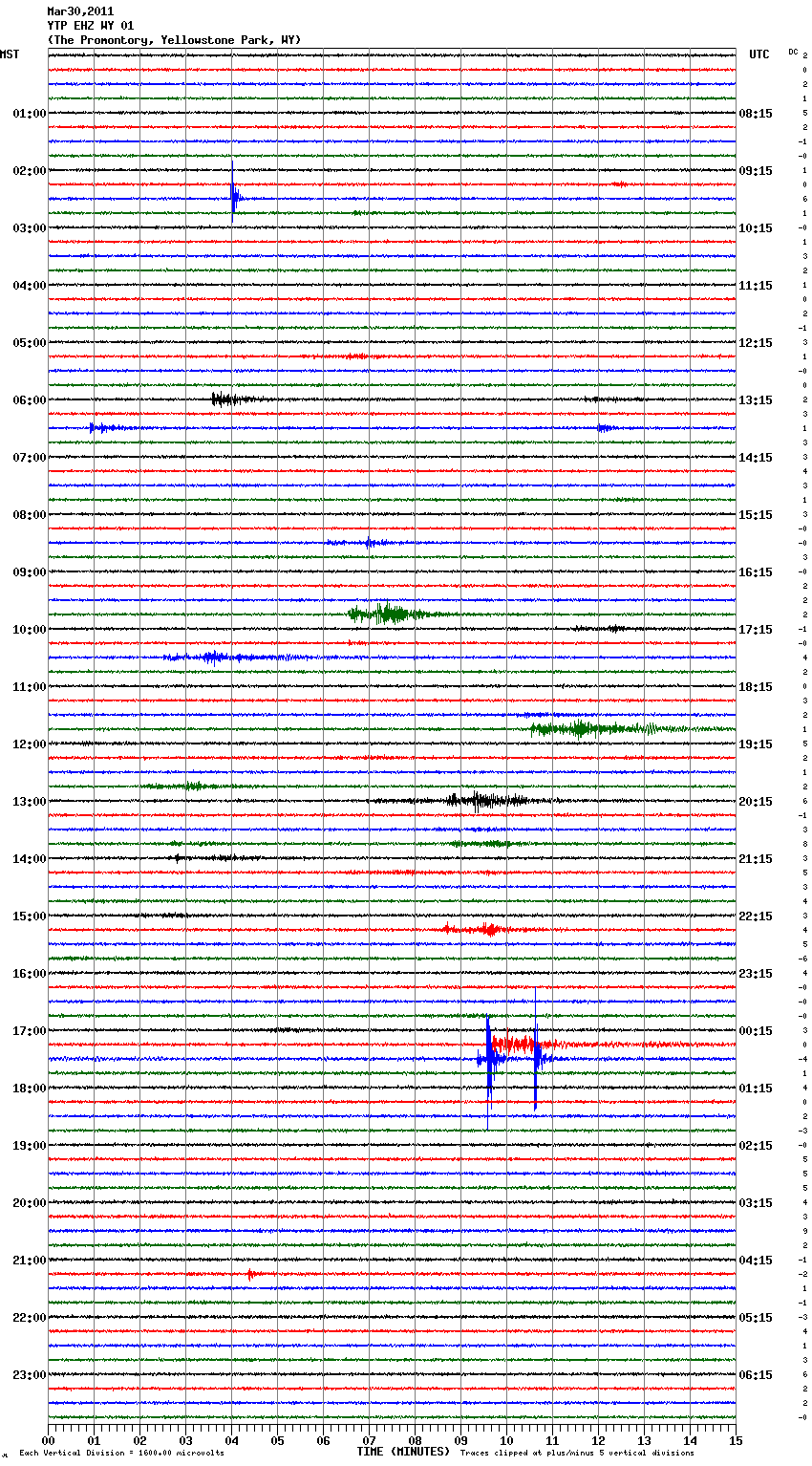Screen dimensions: 812x1466
Task: Click the 13 minute mark on the bottom axis
Action: click(x=644, y=1440)
